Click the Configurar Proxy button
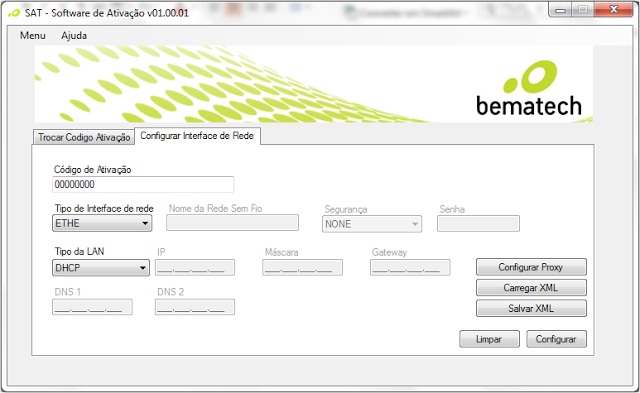 point(531,267)
